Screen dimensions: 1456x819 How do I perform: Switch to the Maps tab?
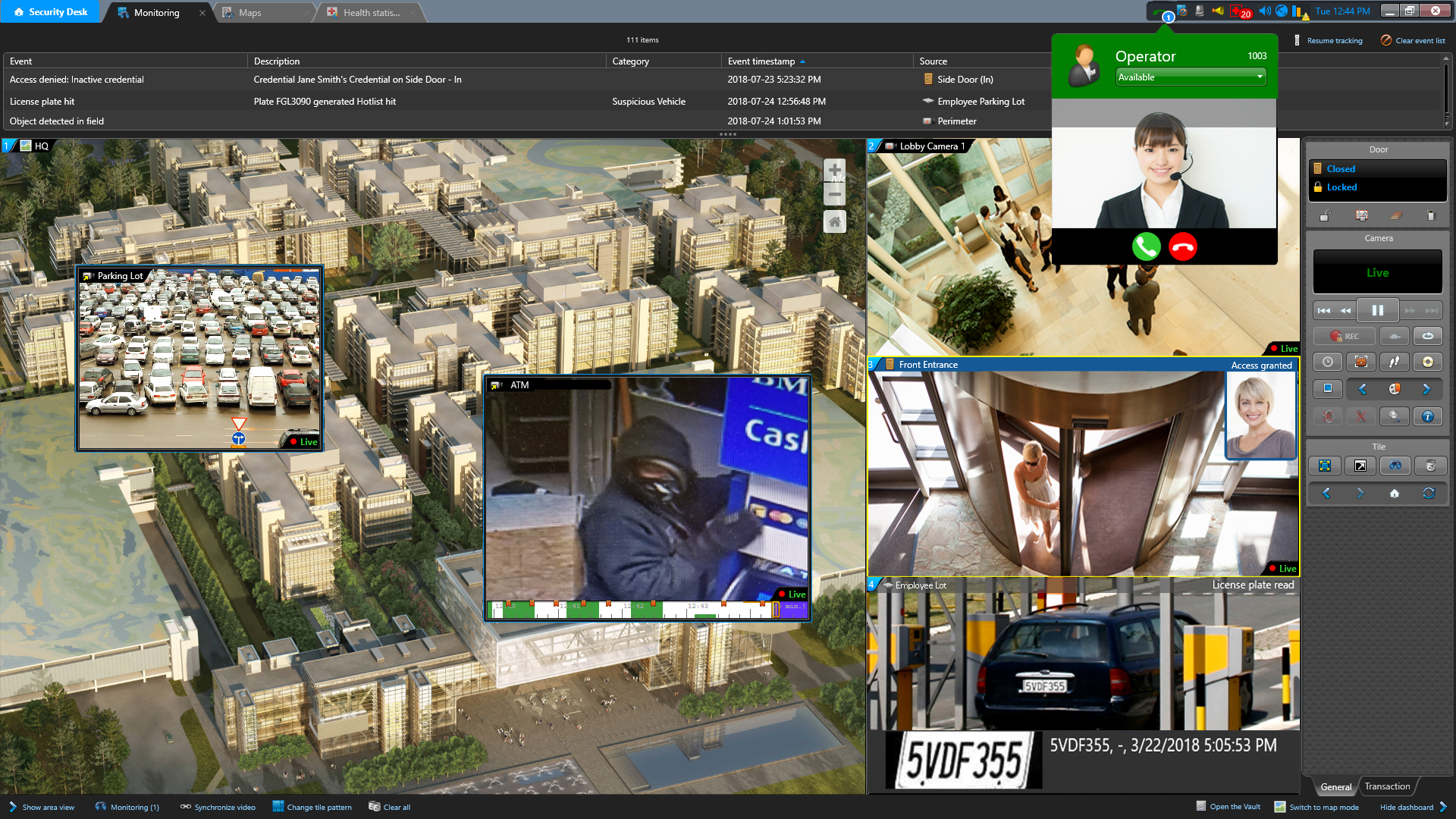[250, 12]
